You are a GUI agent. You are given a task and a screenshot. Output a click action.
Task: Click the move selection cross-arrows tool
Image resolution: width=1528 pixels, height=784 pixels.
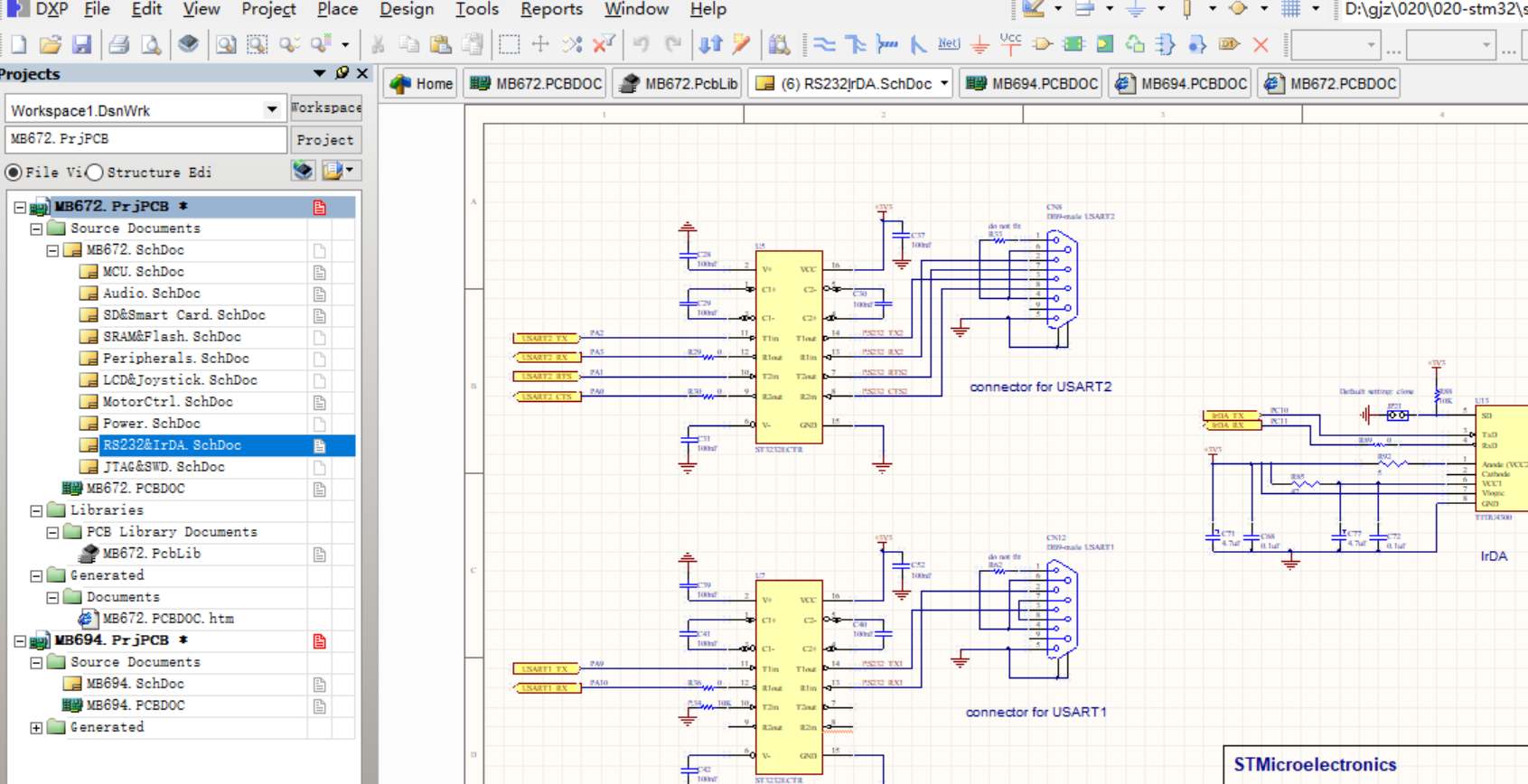(540, 44)
